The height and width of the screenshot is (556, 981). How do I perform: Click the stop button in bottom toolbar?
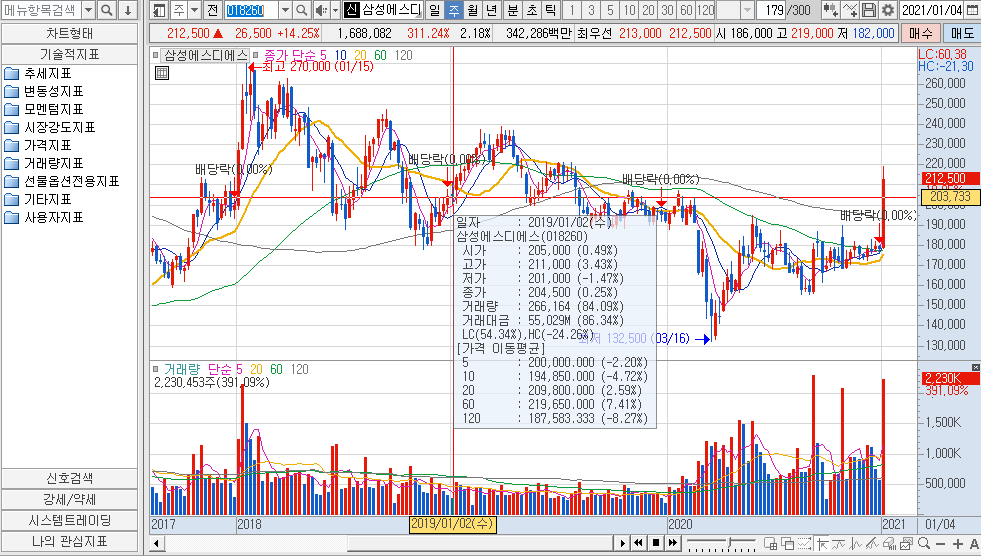pos(655,543)
